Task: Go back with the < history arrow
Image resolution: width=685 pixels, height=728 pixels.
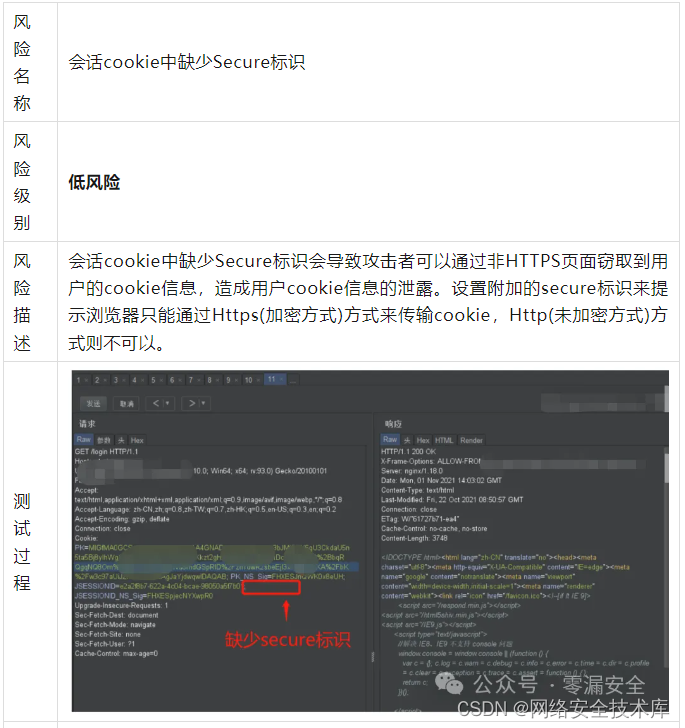Action: click(156, 403)
